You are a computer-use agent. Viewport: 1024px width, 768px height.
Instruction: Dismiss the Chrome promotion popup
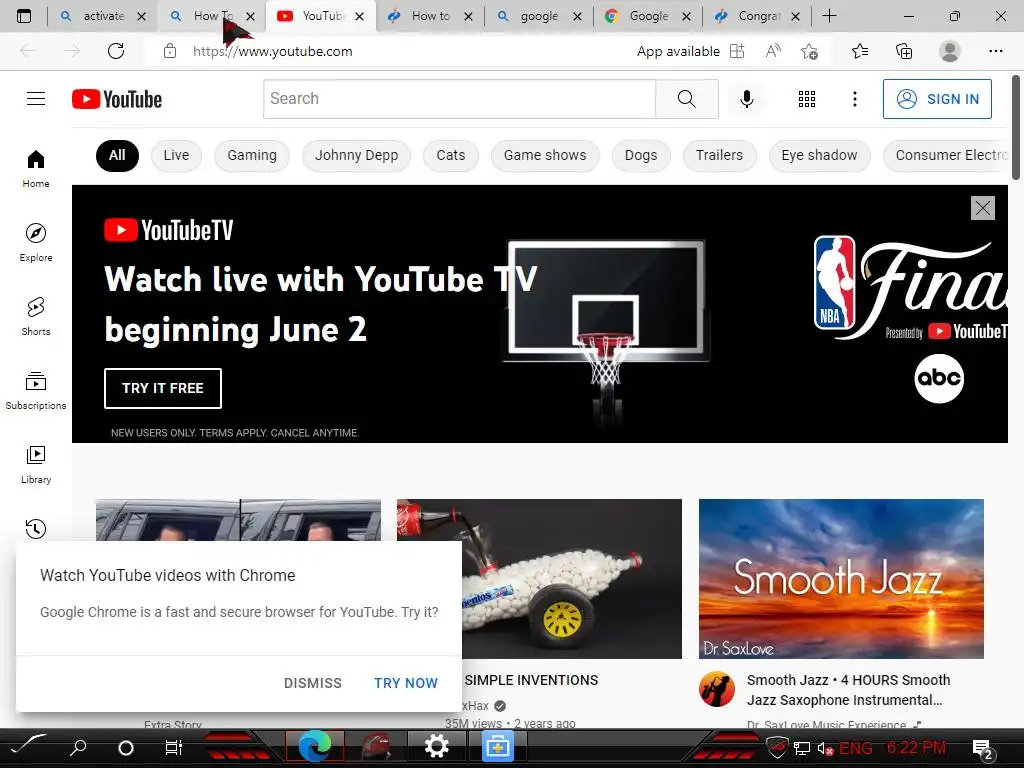313,683
